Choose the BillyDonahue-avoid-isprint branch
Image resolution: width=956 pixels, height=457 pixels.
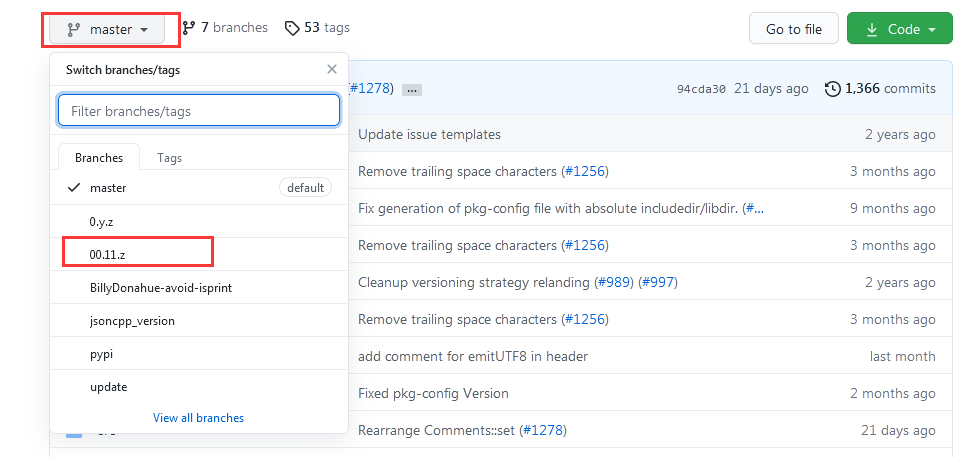[x=161, y=288]
